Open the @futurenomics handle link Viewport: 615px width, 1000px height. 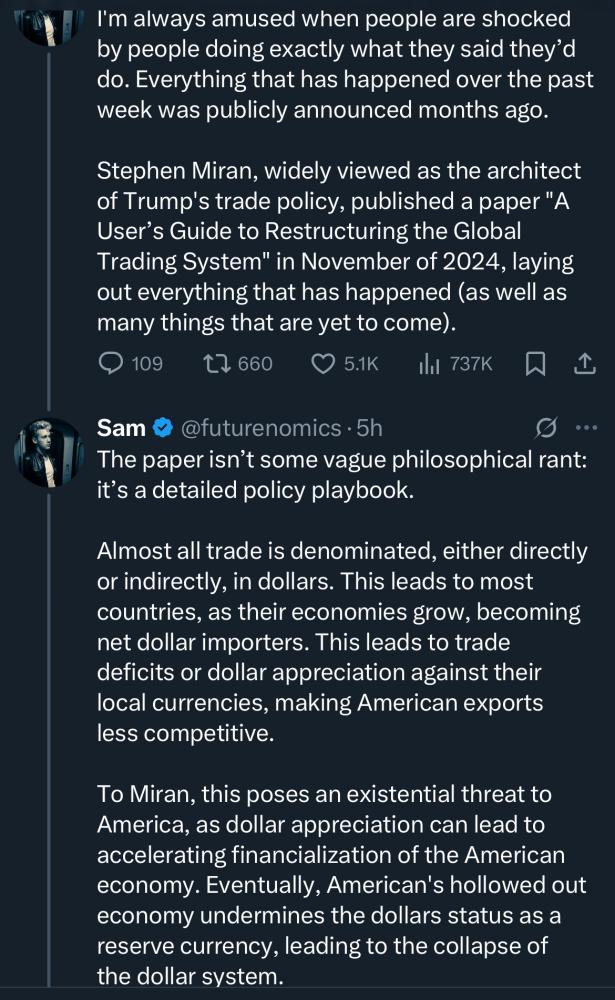click(x=260, y=428)
